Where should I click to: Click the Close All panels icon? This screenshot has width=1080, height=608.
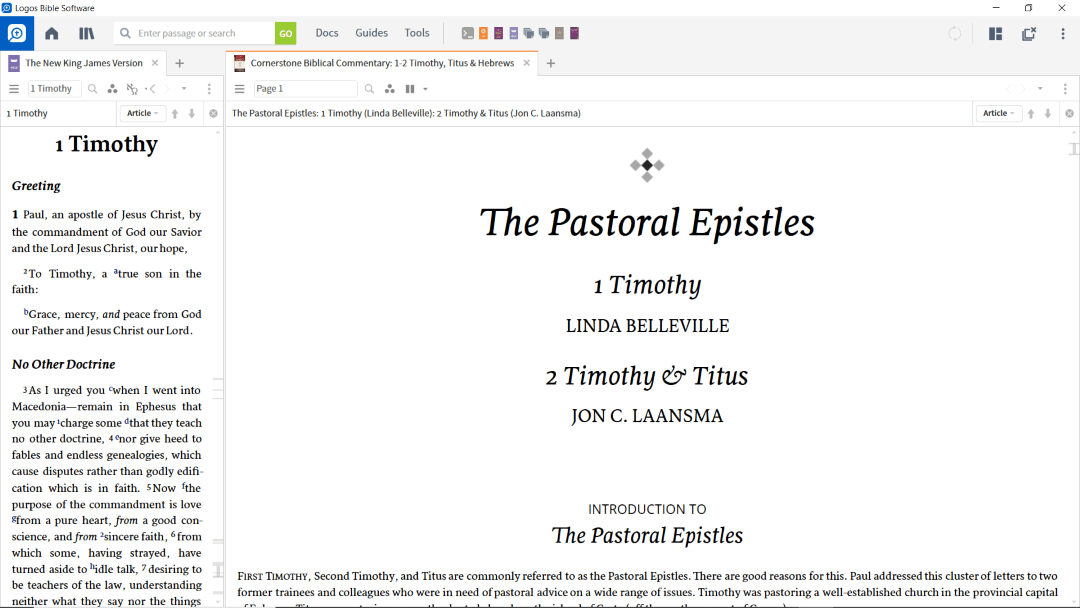[1029, 33]
